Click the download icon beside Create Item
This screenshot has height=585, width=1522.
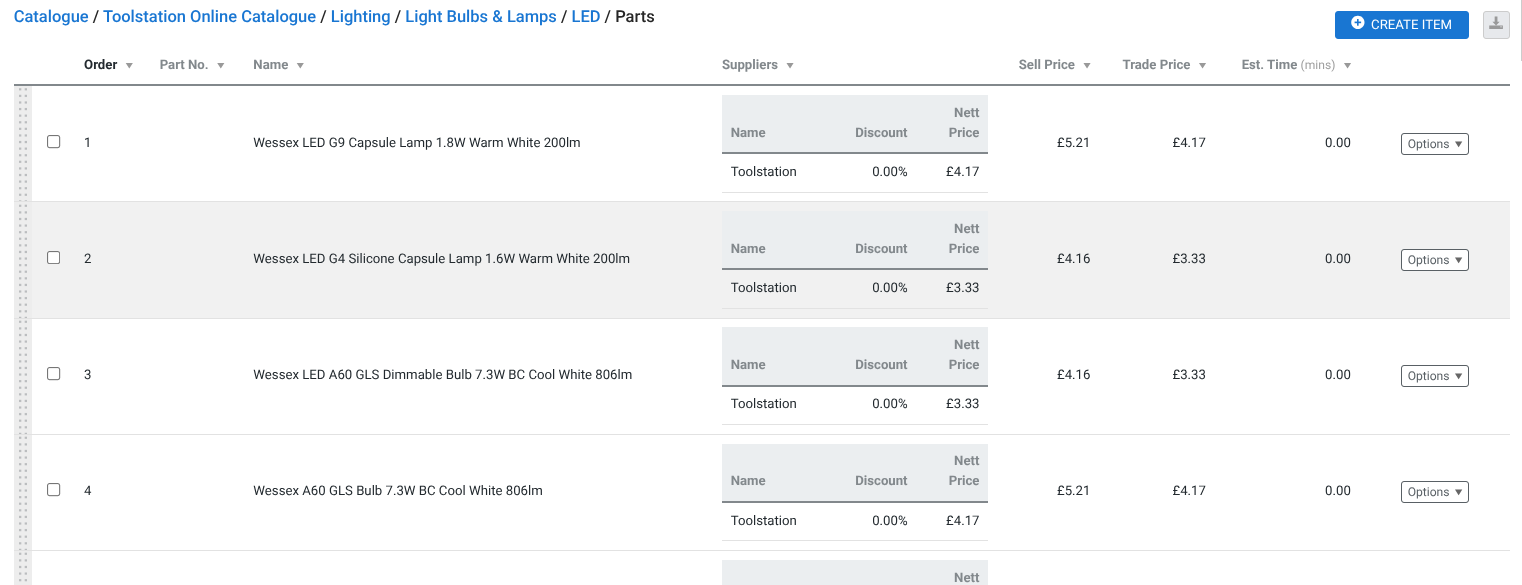pos(1496,24)
